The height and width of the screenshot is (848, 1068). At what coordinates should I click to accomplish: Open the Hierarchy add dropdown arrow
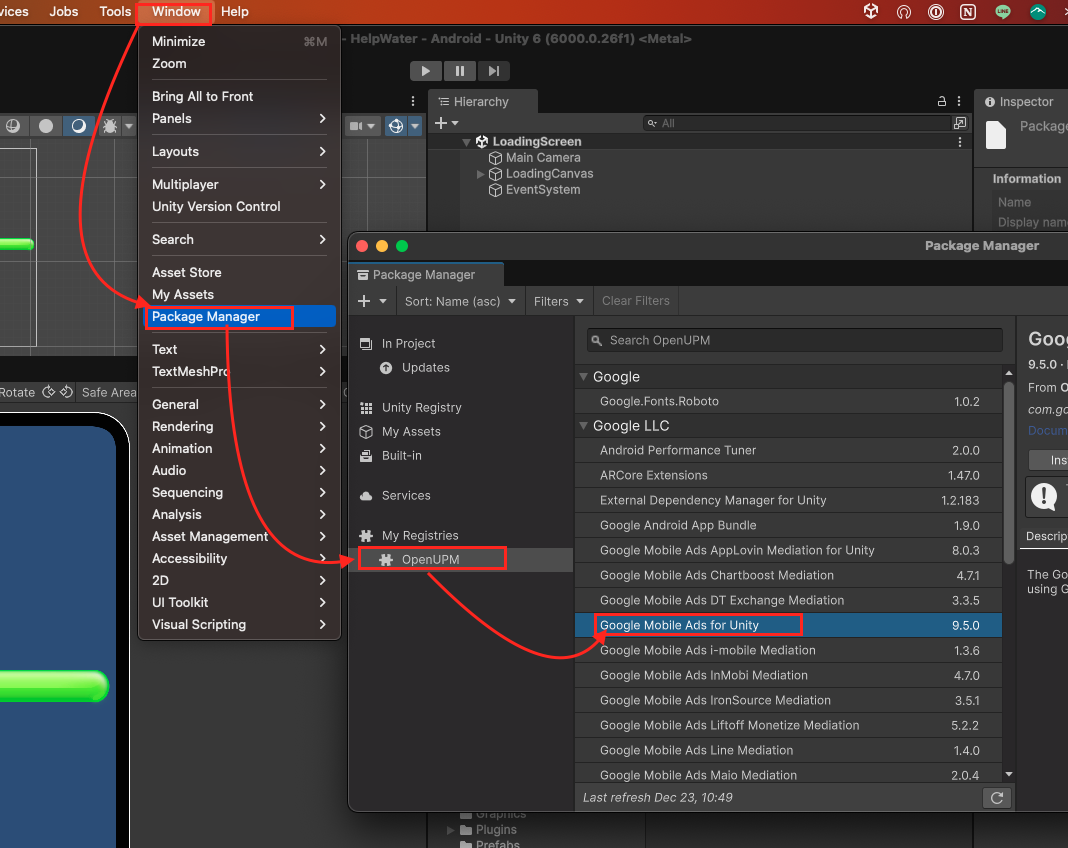click(x=455, y=123)
